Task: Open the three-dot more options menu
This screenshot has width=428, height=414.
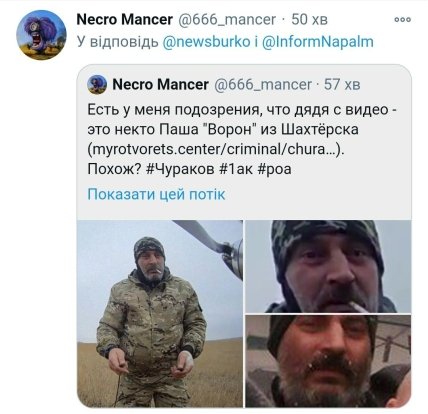Action: click(x=402, y=19)
